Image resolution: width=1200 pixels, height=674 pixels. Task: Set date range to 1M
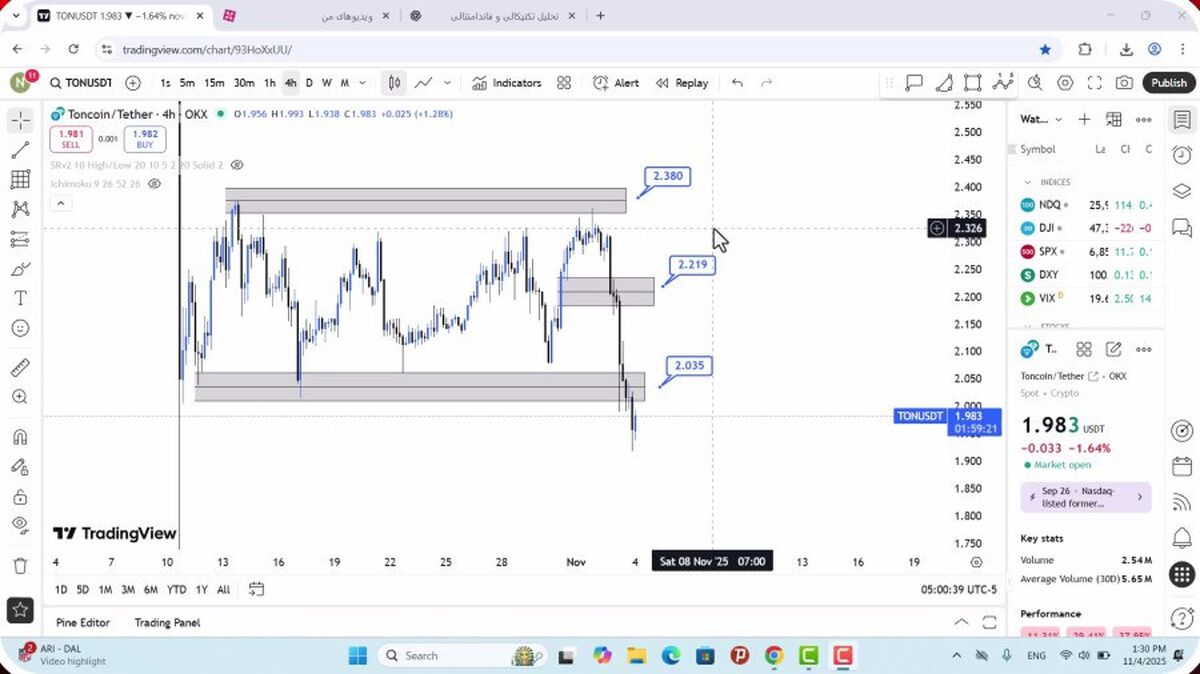(105, 589)
